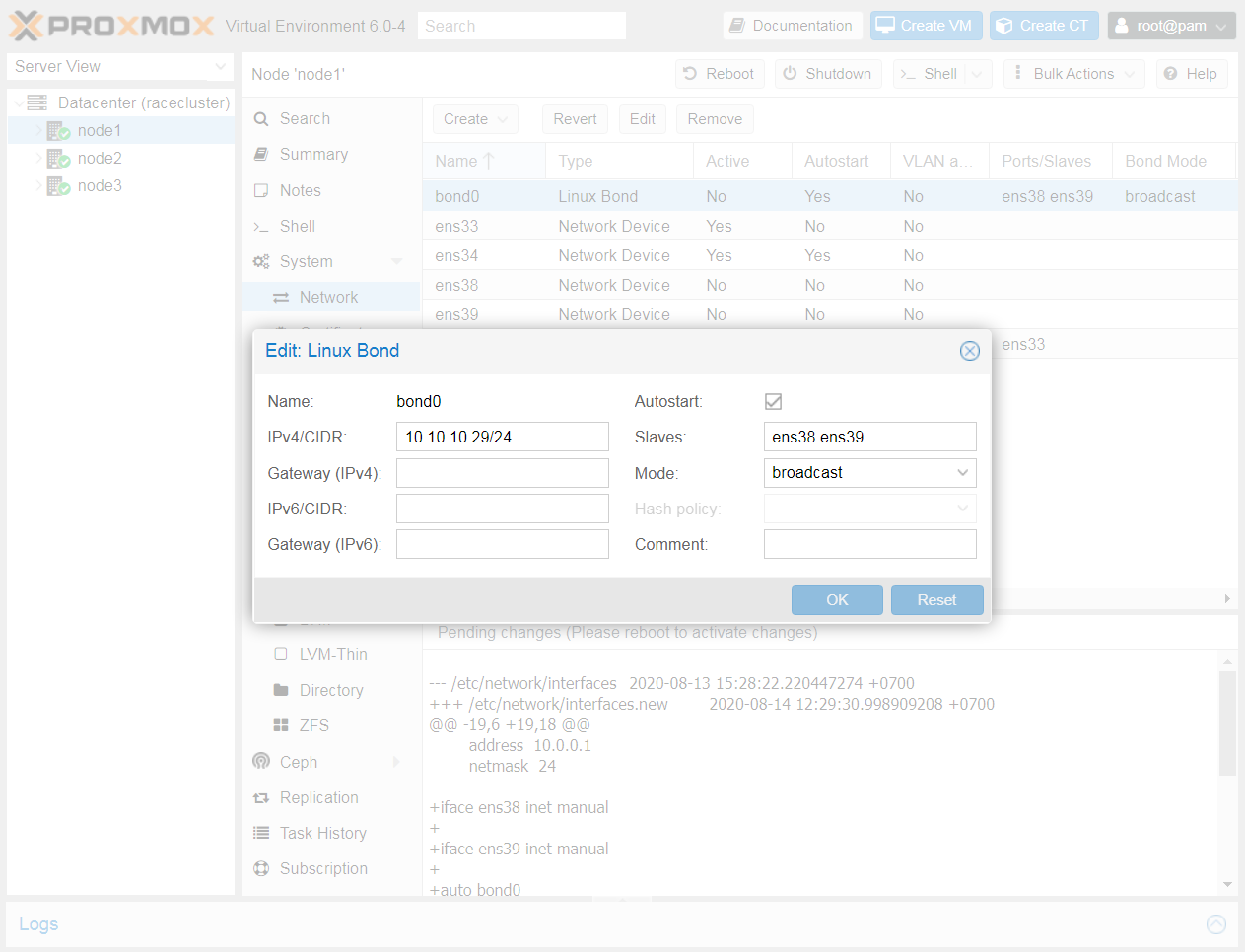Expand the Logs panel toggle icon
The height and width of the screenshot is (952, 1245).
coord(1216,924)
